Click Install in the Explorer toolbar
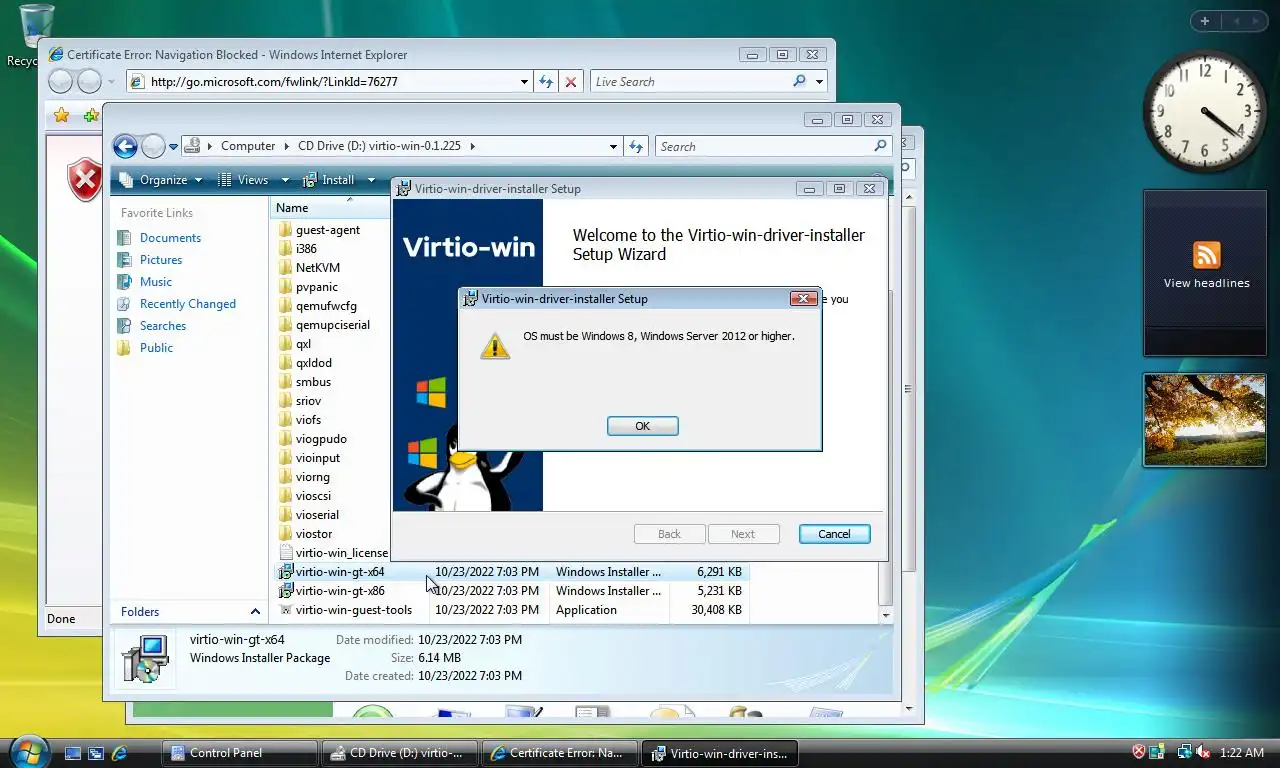The height and width of the screenshot is (768, 1280). (x=329, y=180)
